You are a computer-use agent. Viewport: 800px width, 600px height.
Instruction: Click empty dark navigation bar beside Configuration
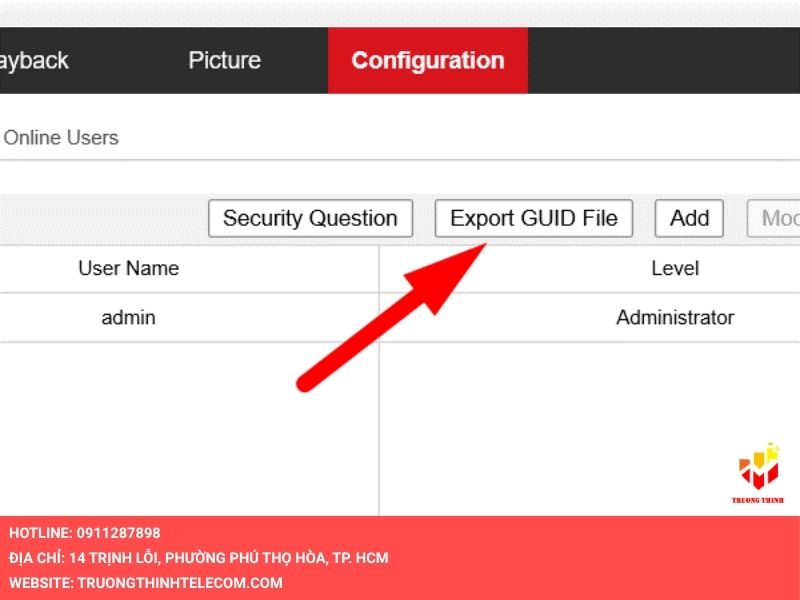coord(663,60)
